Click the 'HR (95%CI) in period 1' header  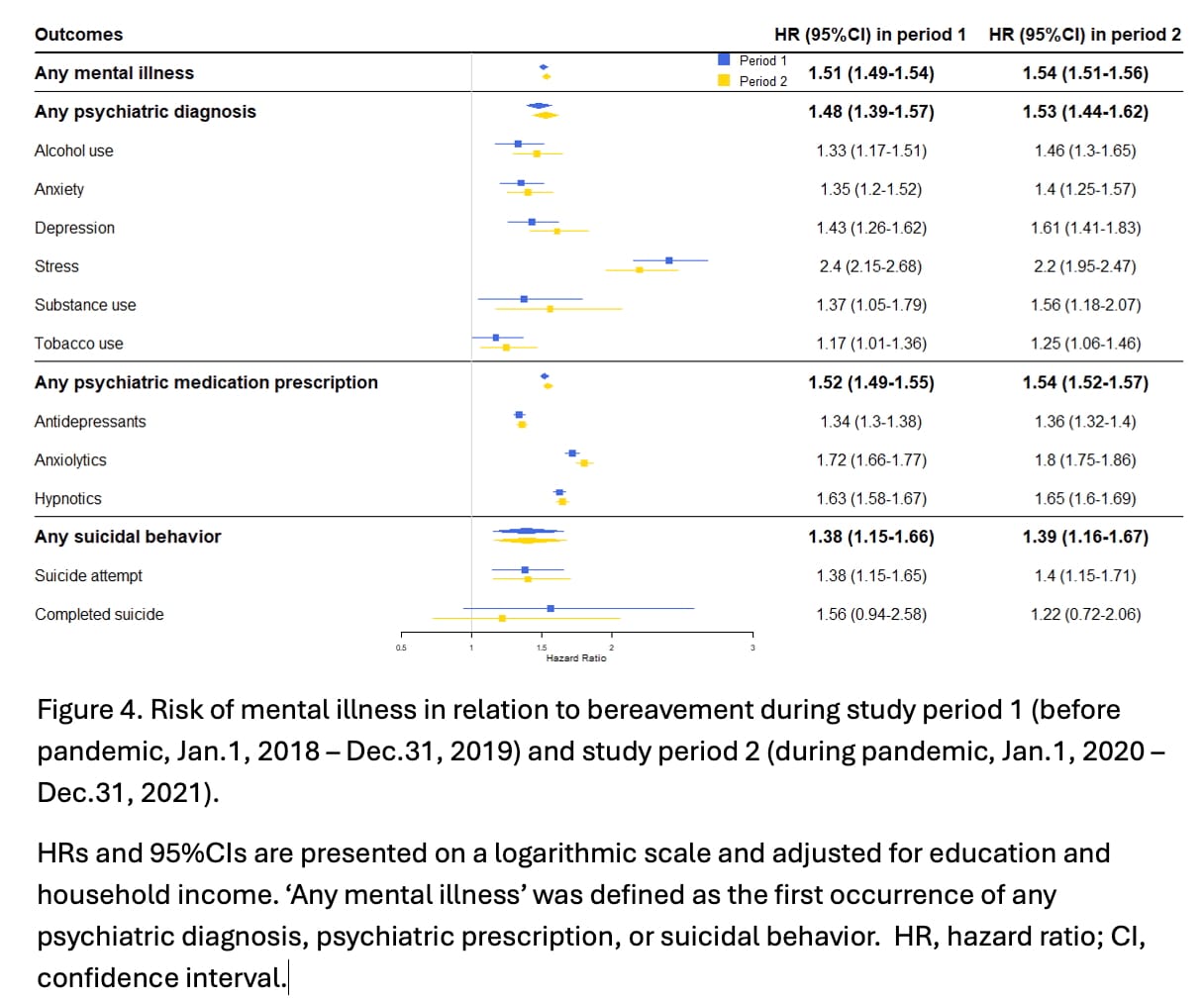coord(870,35)
